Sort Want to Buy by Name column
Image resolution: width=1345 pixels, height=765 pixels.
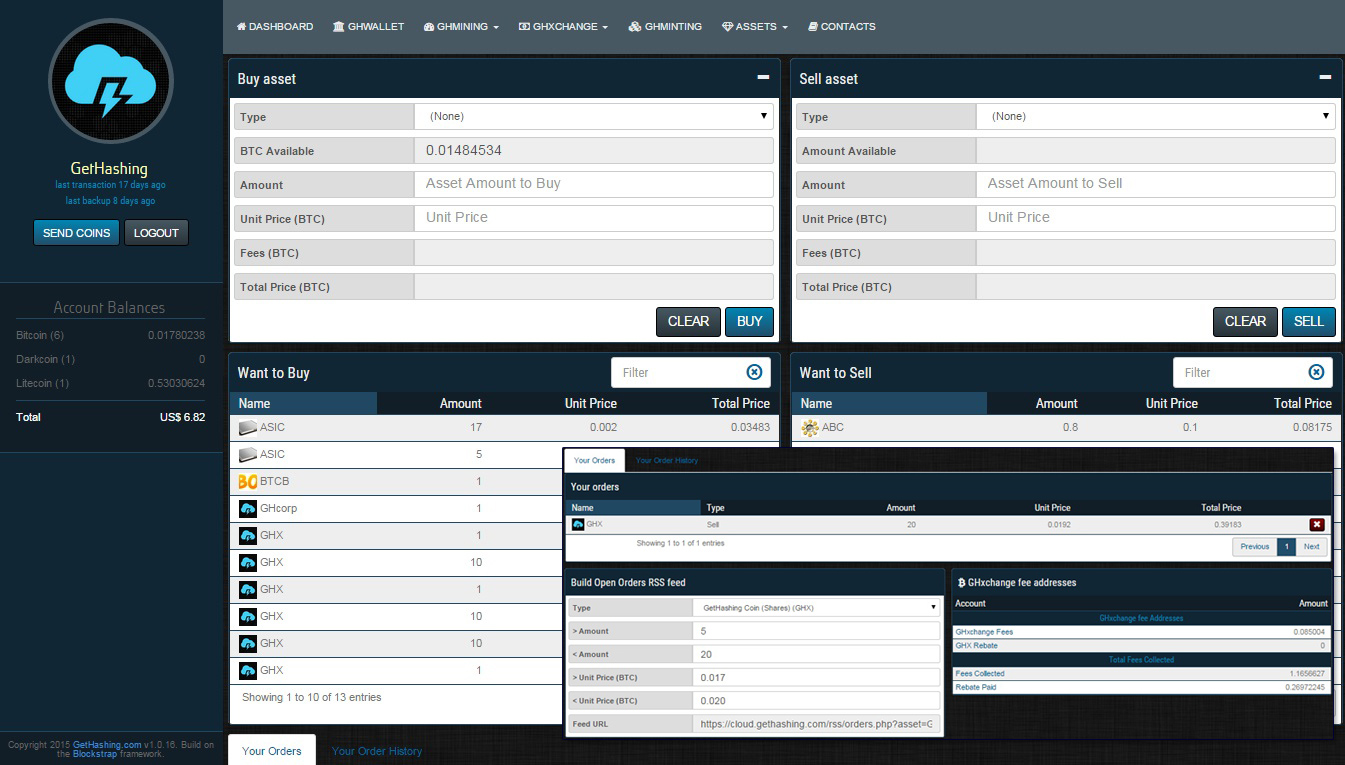[x=303, y=403]
